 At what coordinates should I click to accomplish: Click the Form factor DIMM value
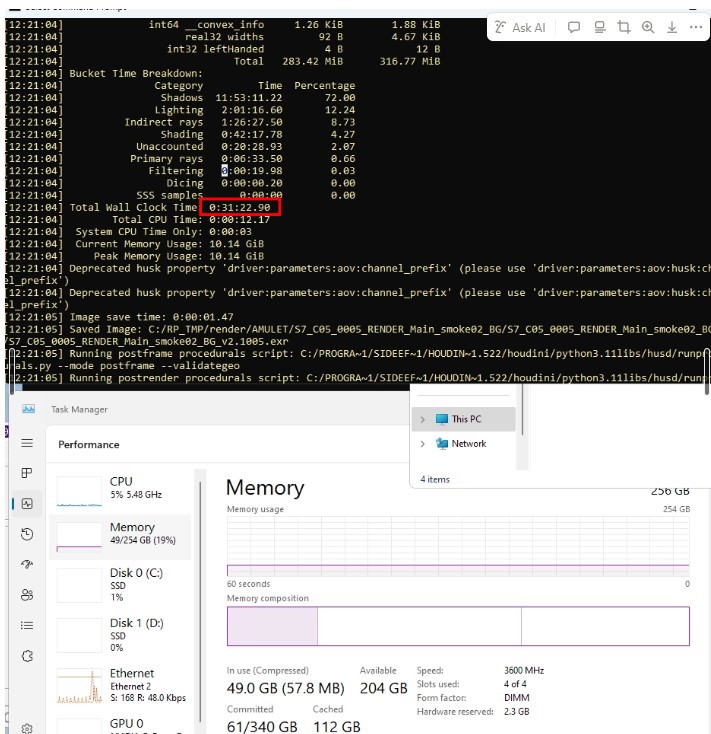click(x=517, y=697)
